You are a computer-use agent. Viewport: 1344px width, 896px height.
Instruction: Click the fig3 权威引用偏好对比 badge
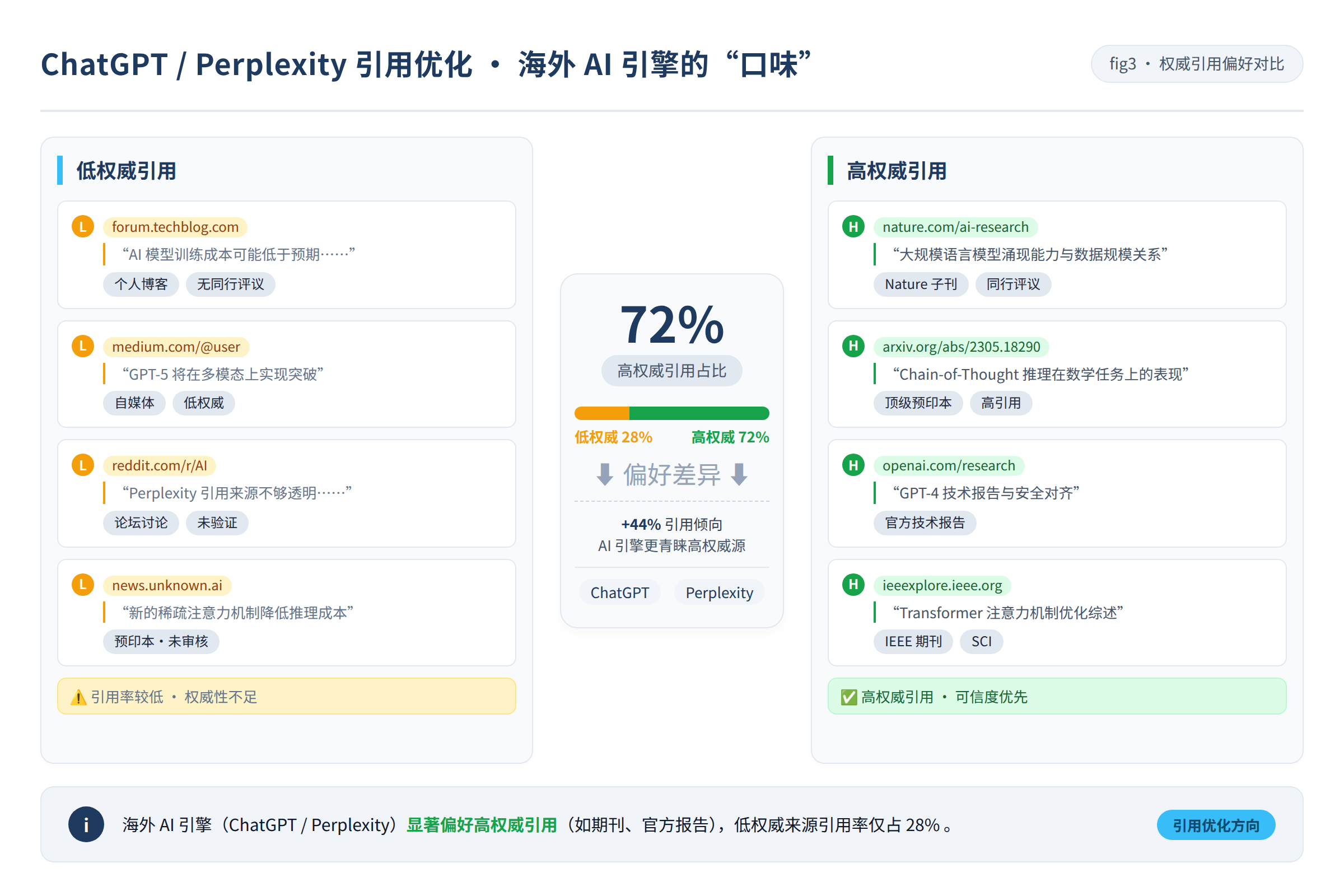click(x=1197, y=63)
